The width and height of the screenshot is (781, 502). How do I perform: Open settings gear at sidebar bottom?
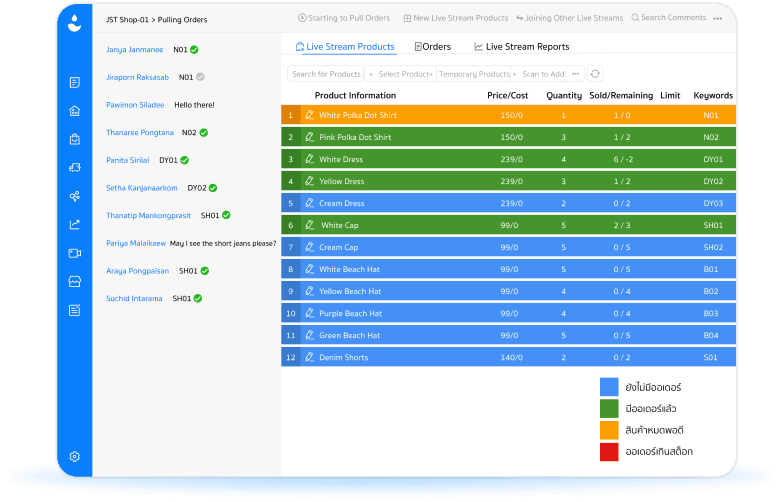75,457
